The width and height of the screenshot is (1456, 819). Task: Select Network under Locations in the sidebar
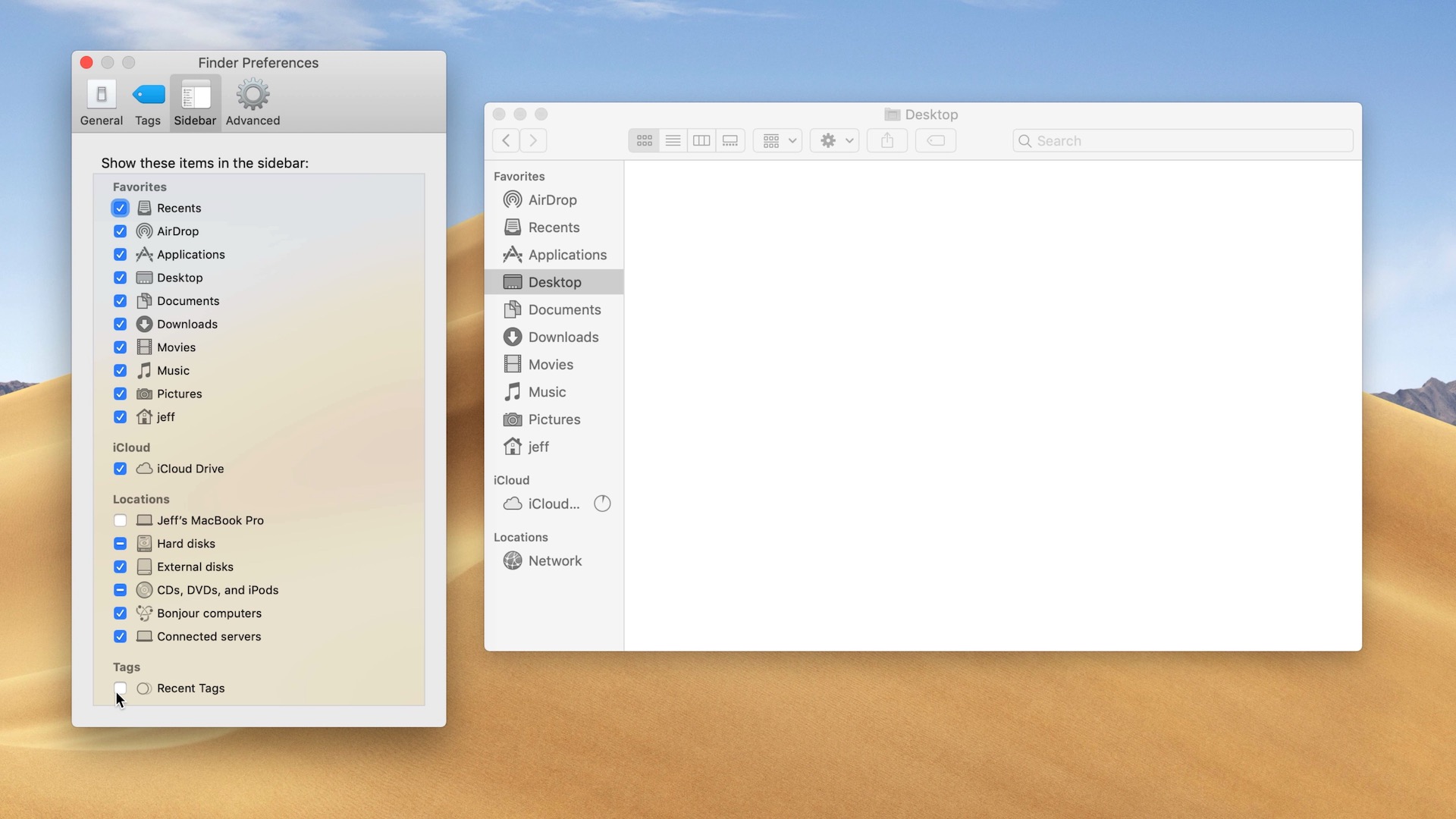554,560
